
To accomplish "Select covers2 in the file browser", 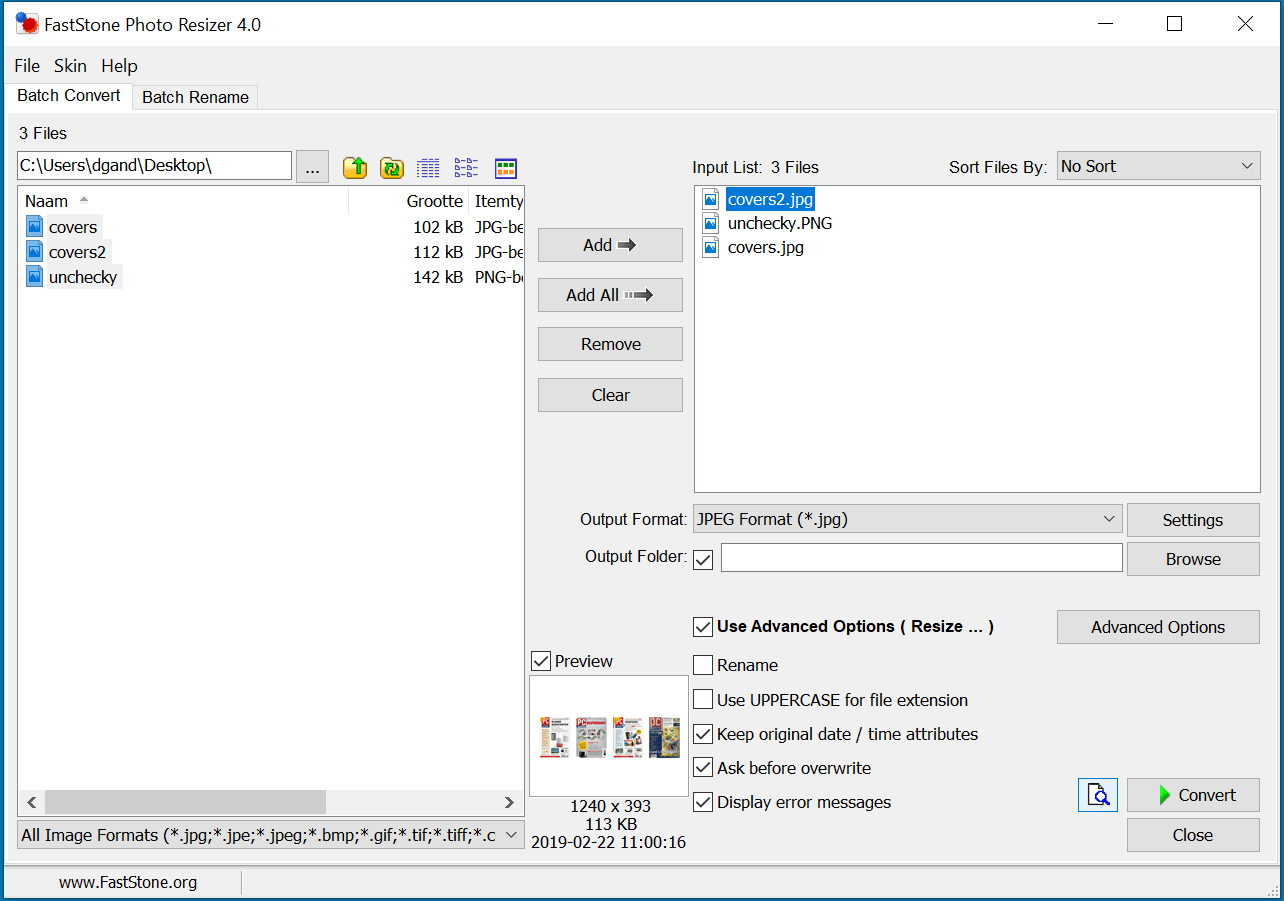I will (x=77, y=252).
